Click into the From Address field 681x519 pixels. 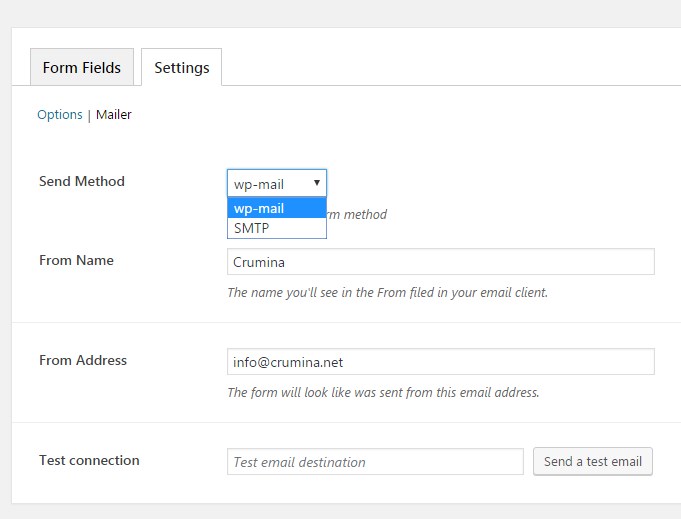tap(440, 362)
